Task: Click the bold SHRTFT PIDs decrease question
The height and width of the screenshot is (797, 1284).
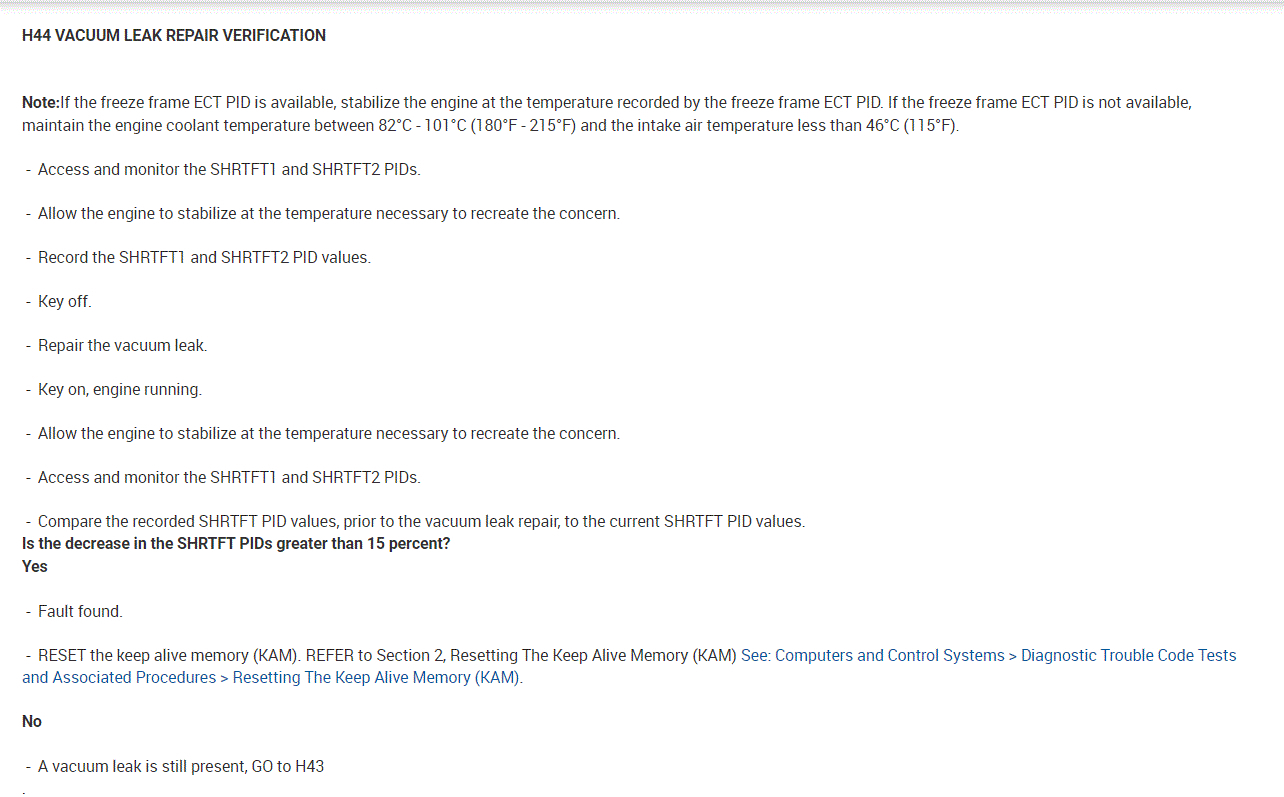Action: click(x=236, y=545)
